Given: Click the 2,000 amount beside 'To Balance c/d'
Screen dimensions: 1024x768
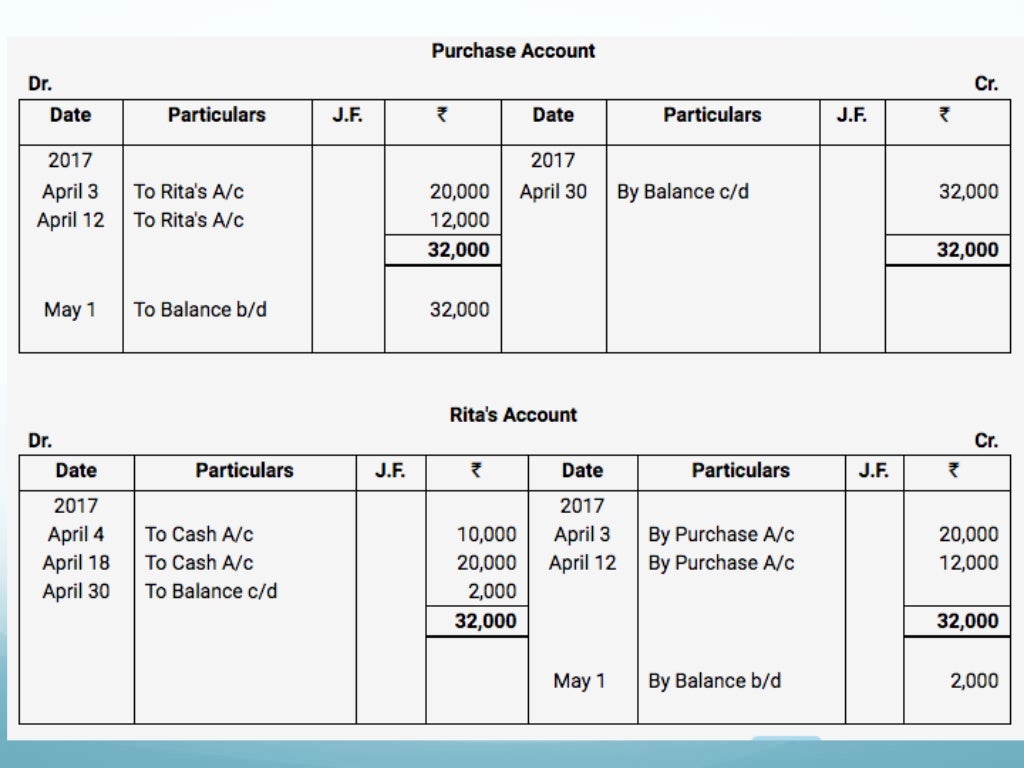Looking at the screenshot, I should click(x=492, y=591).
